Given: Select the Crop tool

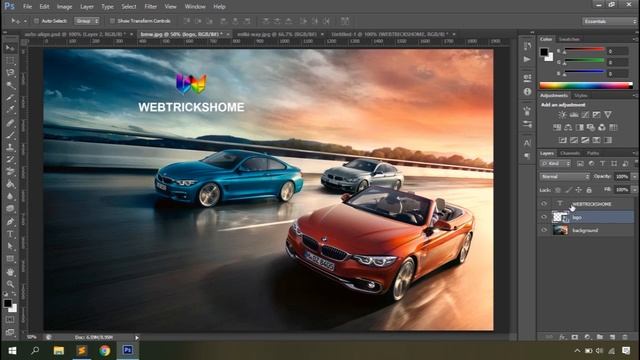Looking at the screenshot, I should (x=10, y=98).
